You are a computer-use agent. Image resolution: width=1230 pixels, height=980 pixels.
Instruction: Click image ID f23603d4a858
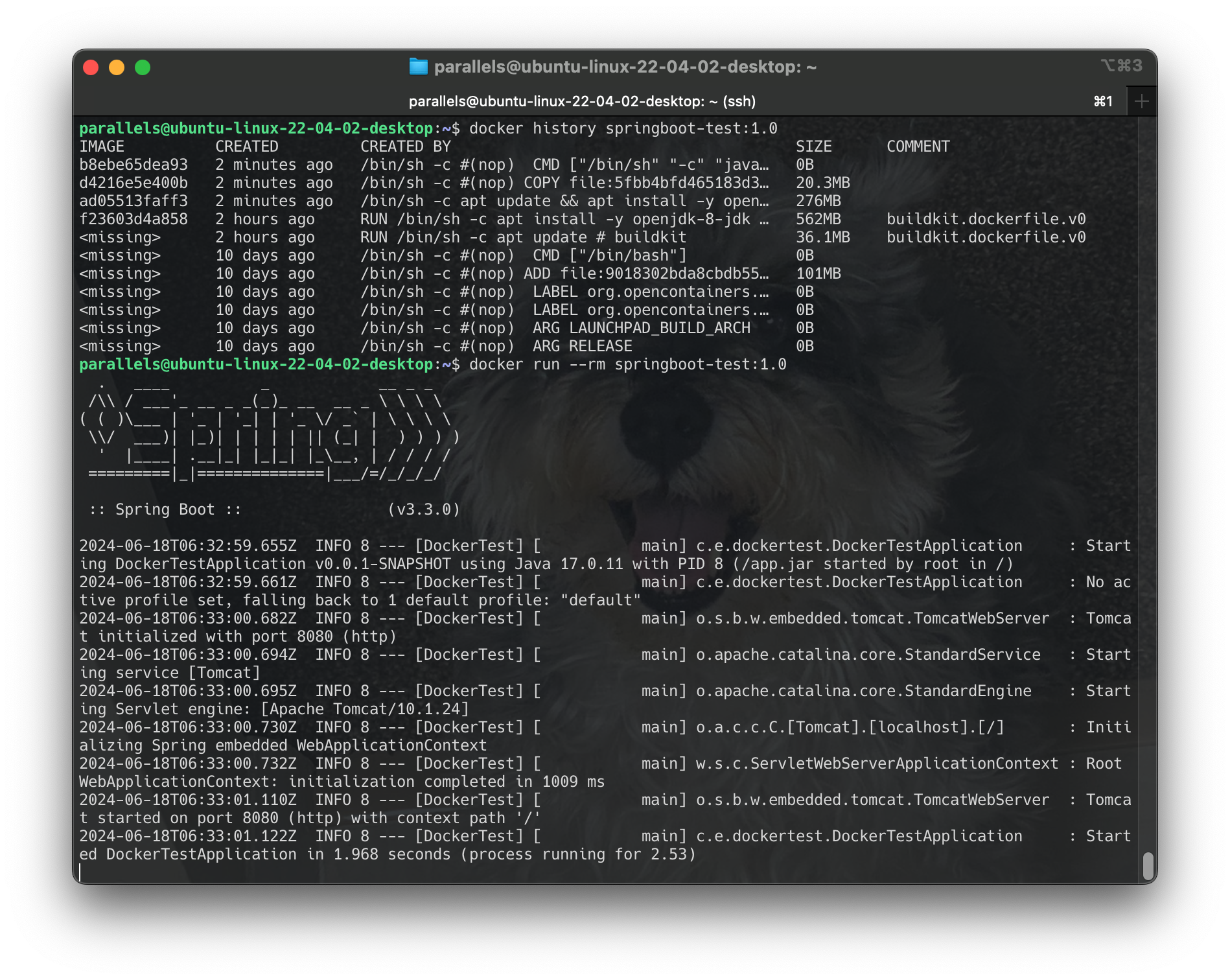[133, 219]
